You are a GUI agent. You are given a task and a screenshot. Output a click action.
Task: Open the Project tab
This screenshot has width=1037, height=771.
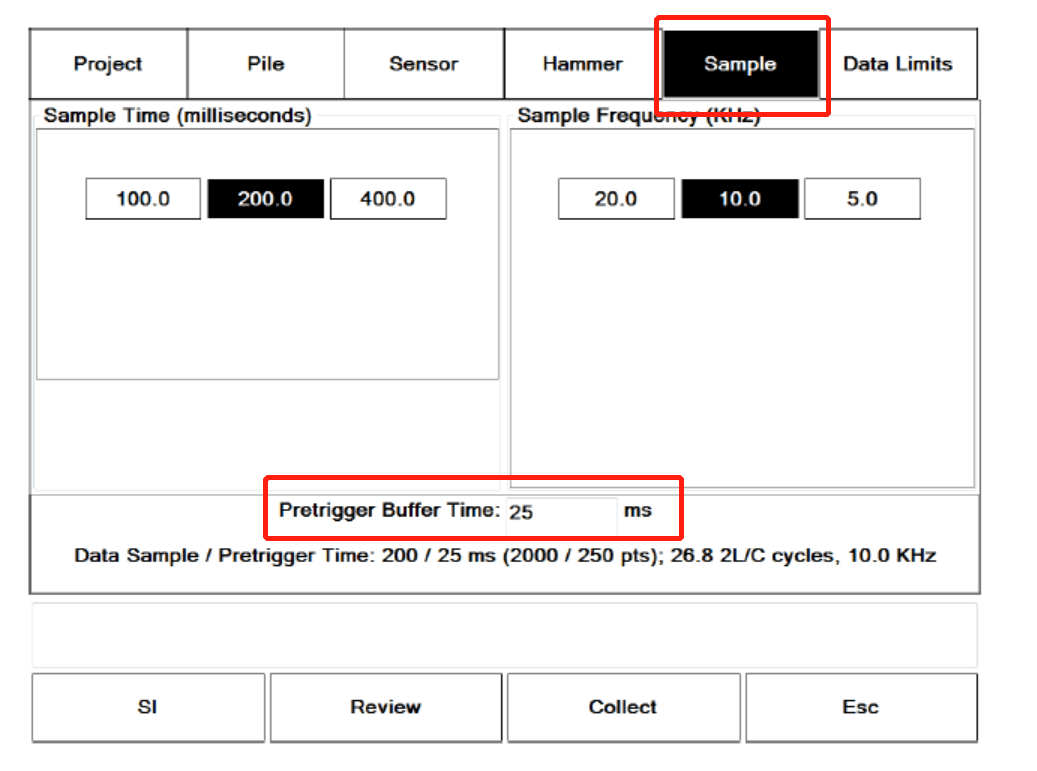coord(108,64)
